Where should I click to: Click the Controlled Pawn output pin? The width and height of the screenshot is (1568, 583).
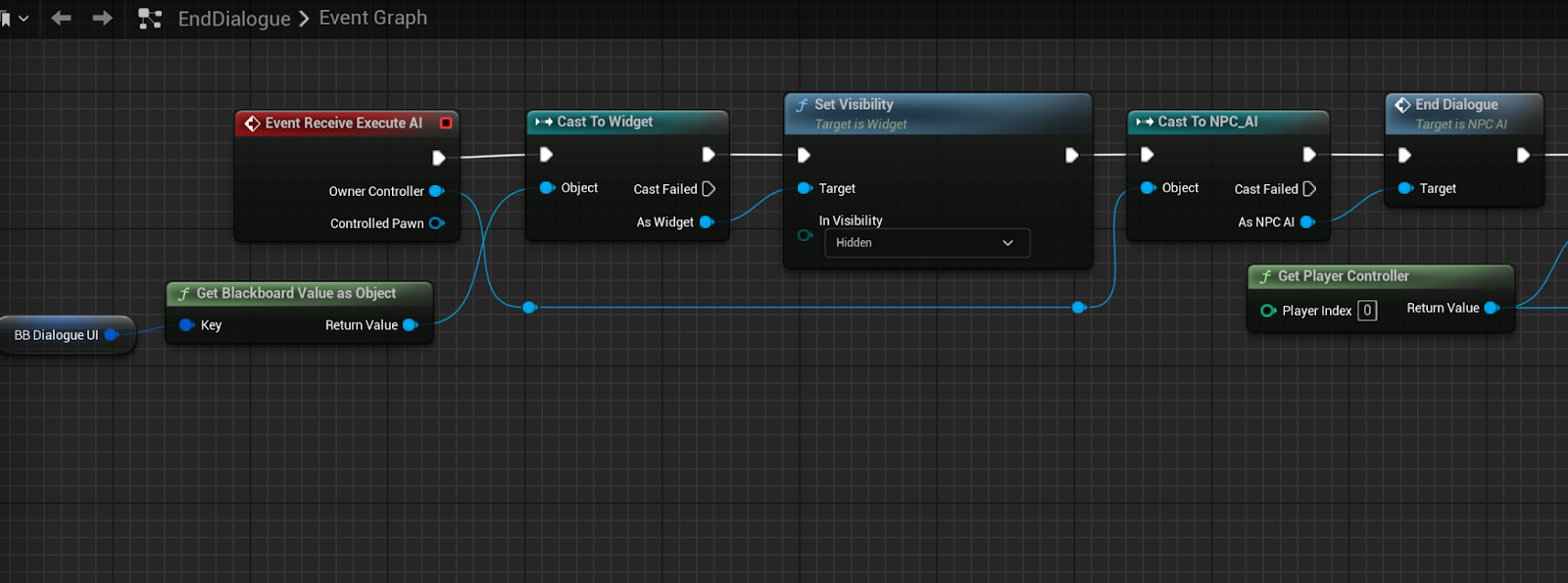(437, 223)
